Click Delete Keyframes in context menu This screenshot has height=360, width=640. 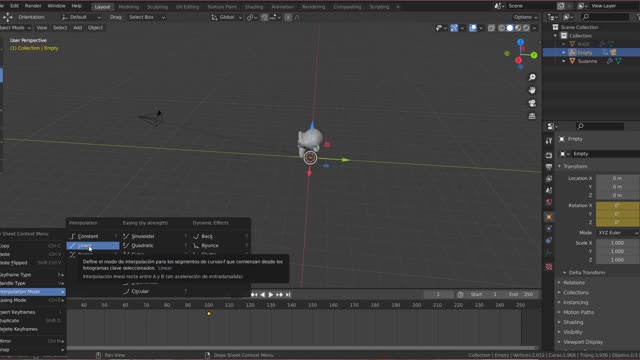click(32, 329)
